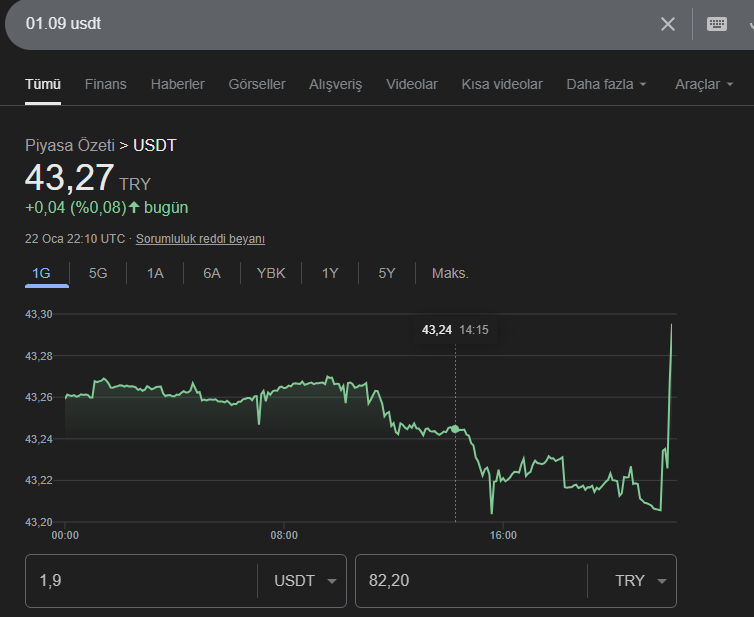
Task: Open the Sorumluluk reddi beyanı link
Action: [x=200, y=239]
